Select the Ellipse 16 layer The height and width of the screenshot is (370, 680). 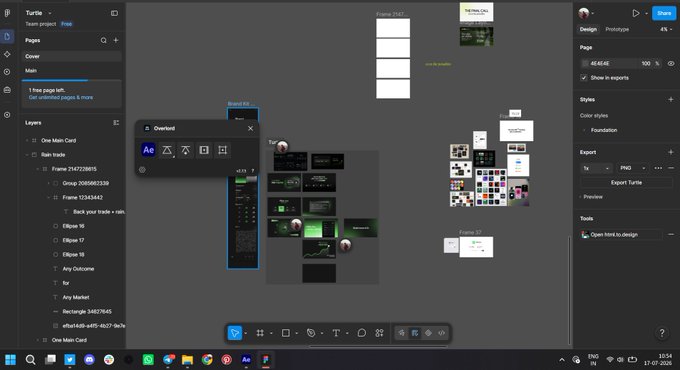tap(73, 226)
